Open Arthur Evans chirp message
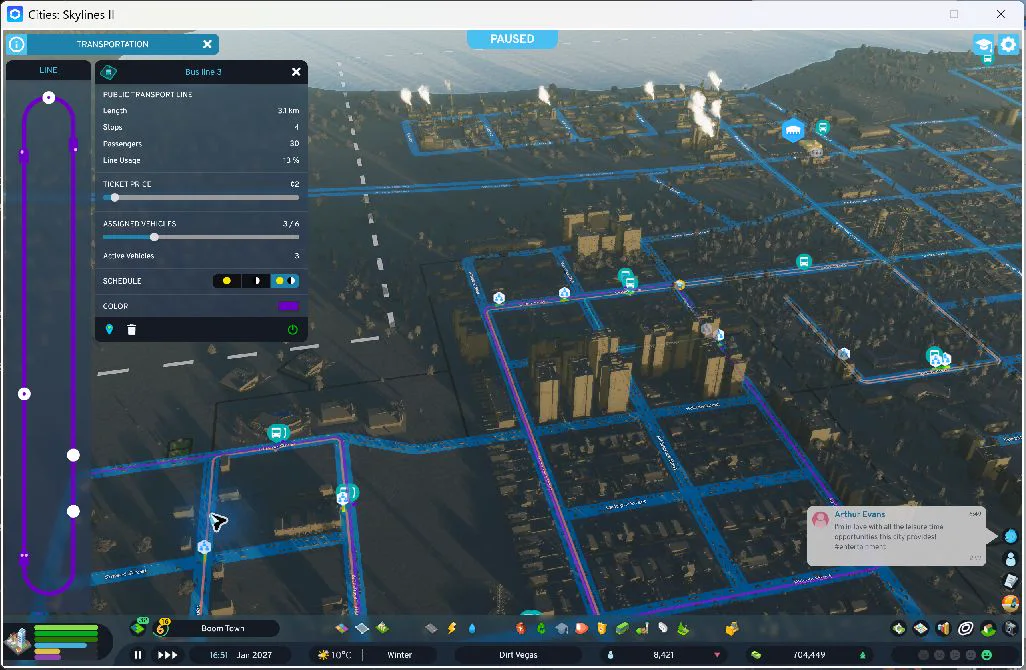 pos(896,536)
